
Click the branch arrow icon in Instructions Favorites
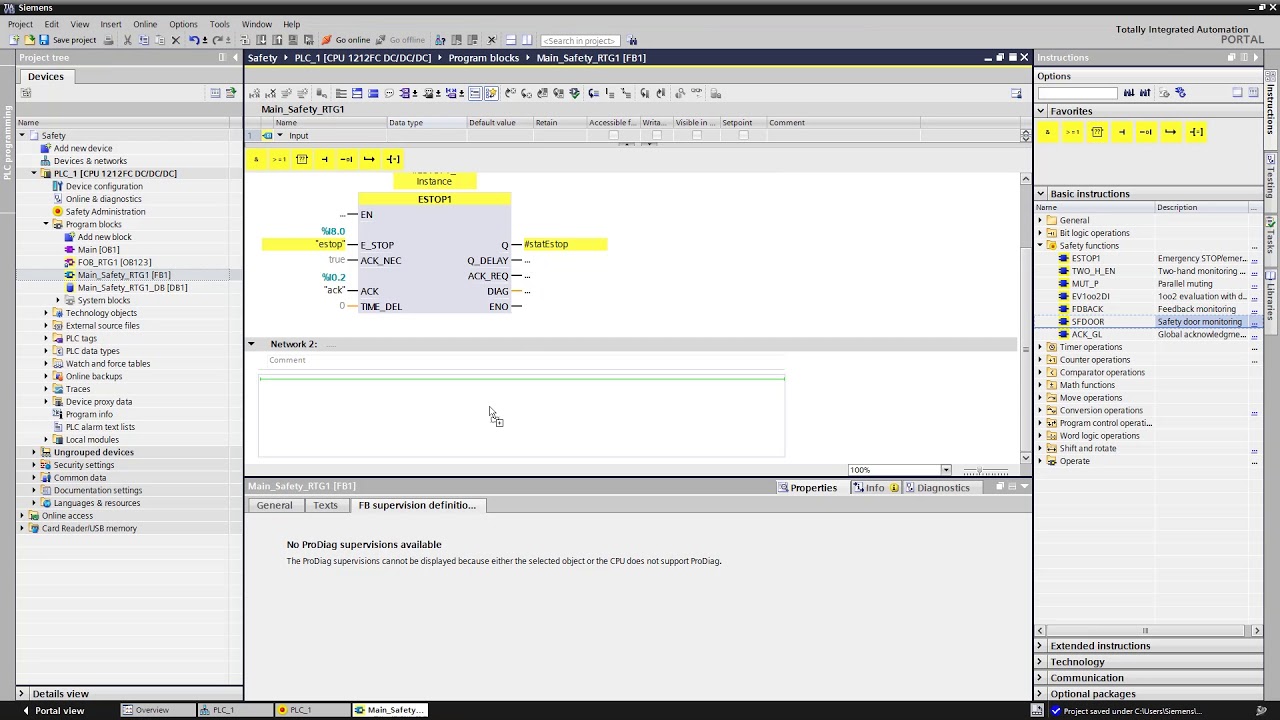click(x=1170, y=132)
